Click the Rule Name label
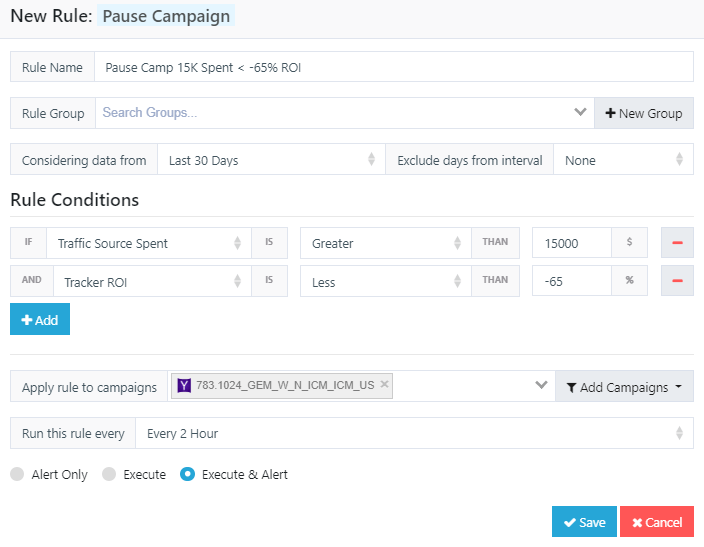 (x=52, y=67)
